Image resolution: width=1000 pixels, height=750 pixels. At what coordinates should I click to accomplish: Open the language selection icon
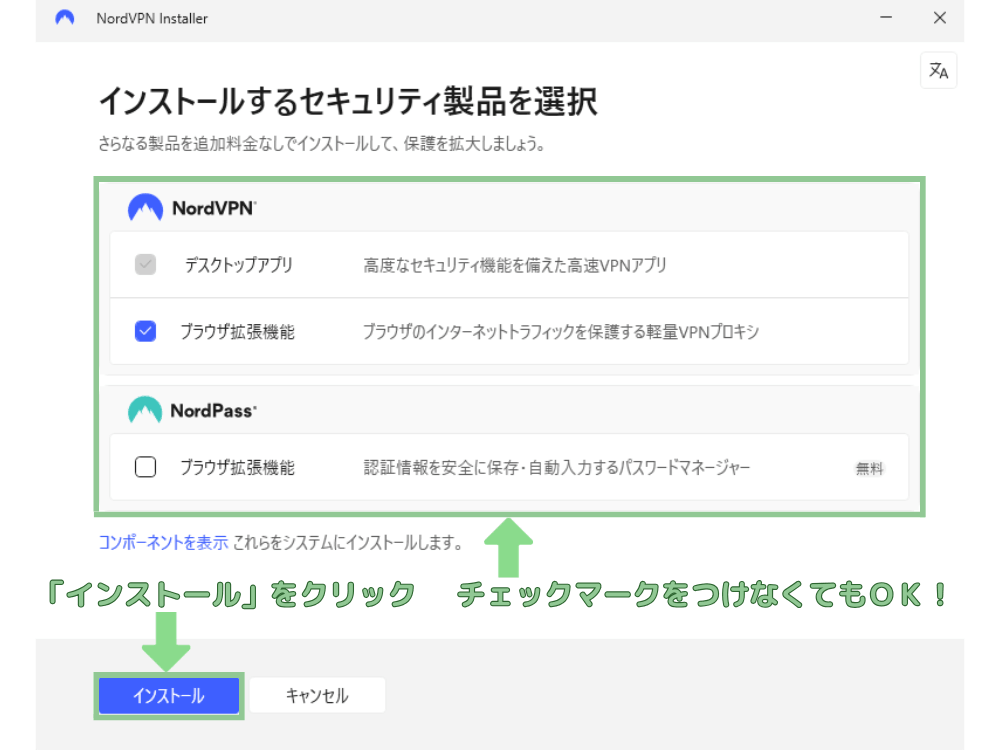click(x=938, y=70)
